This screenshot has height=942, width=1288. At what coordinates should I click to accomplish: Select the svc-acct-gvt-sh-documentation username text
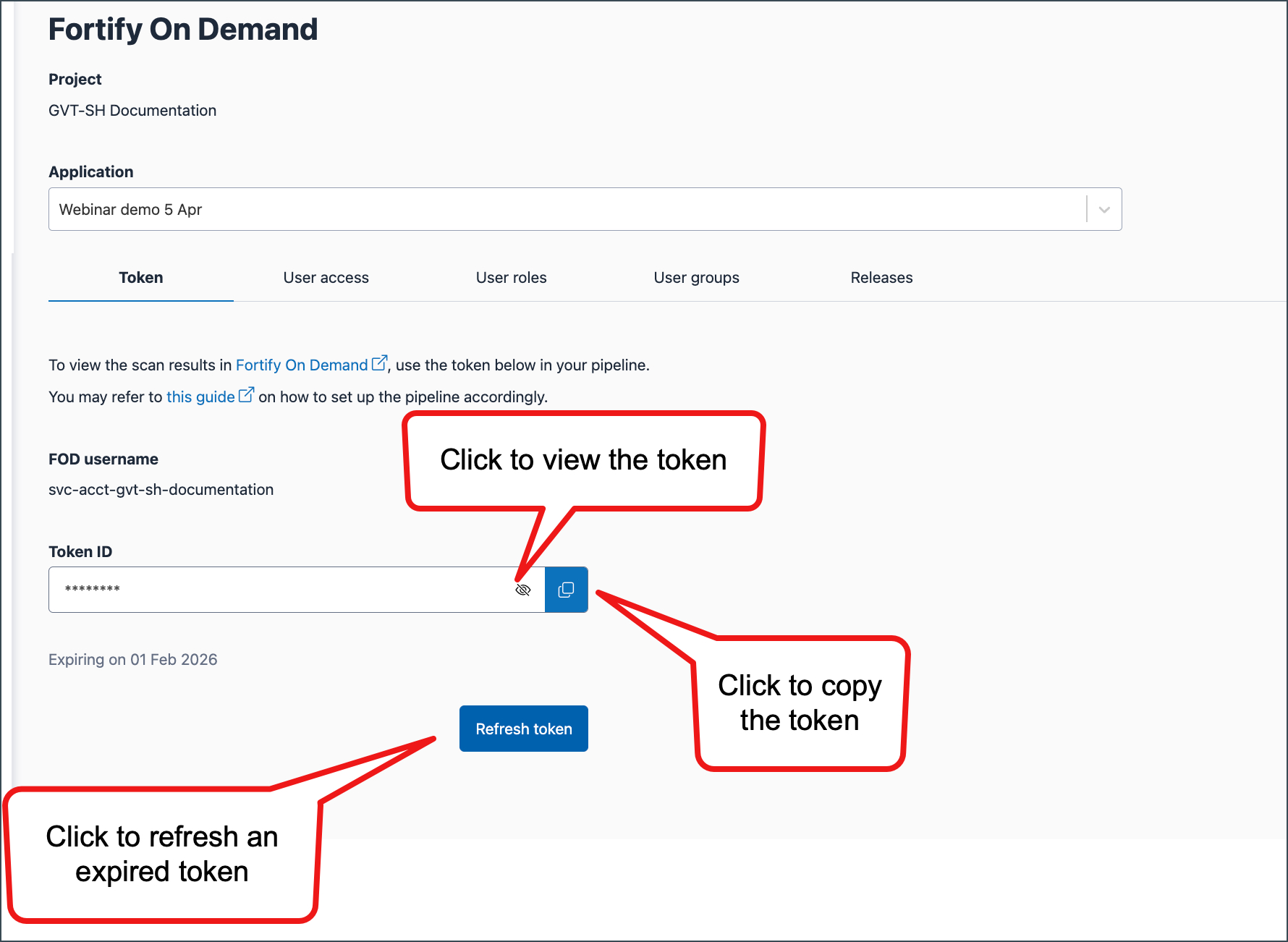[161, 490]
